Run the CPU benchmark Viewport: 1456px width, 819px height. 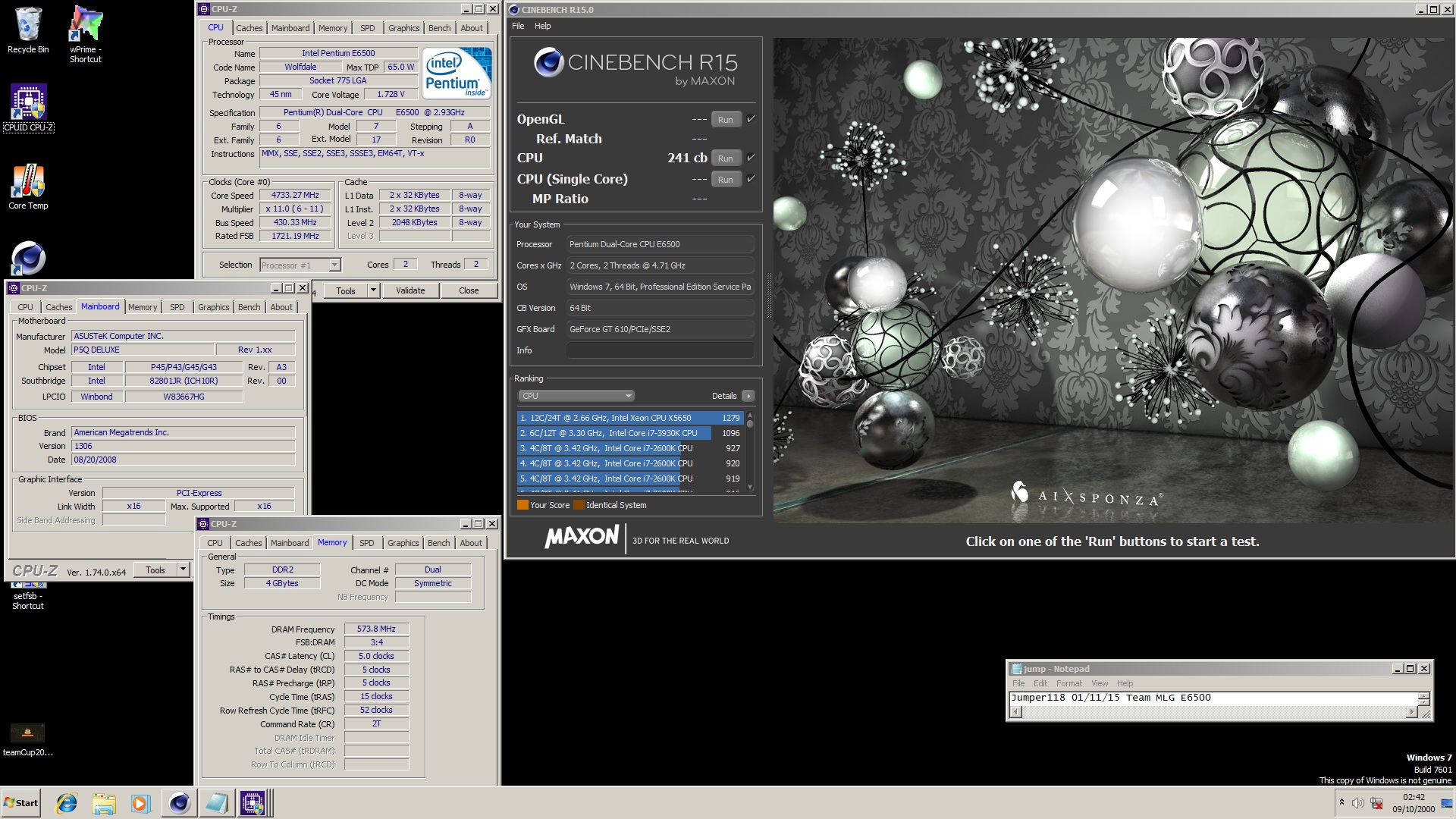pos(726,158)
